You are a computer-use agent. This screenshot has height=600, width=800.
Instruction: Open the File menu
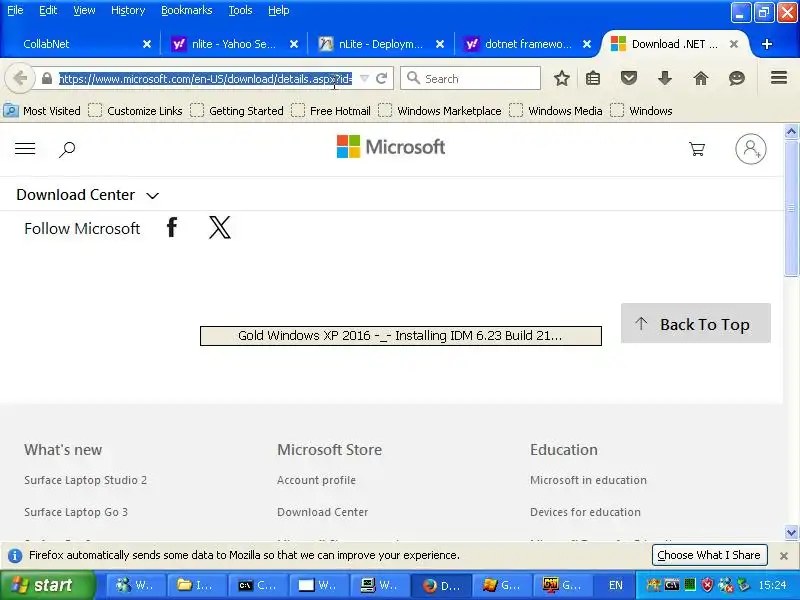tap(15, 10)
